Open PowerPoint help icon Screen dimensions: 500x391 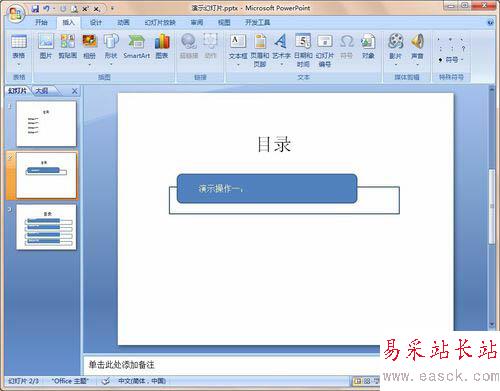click(490, 22)
